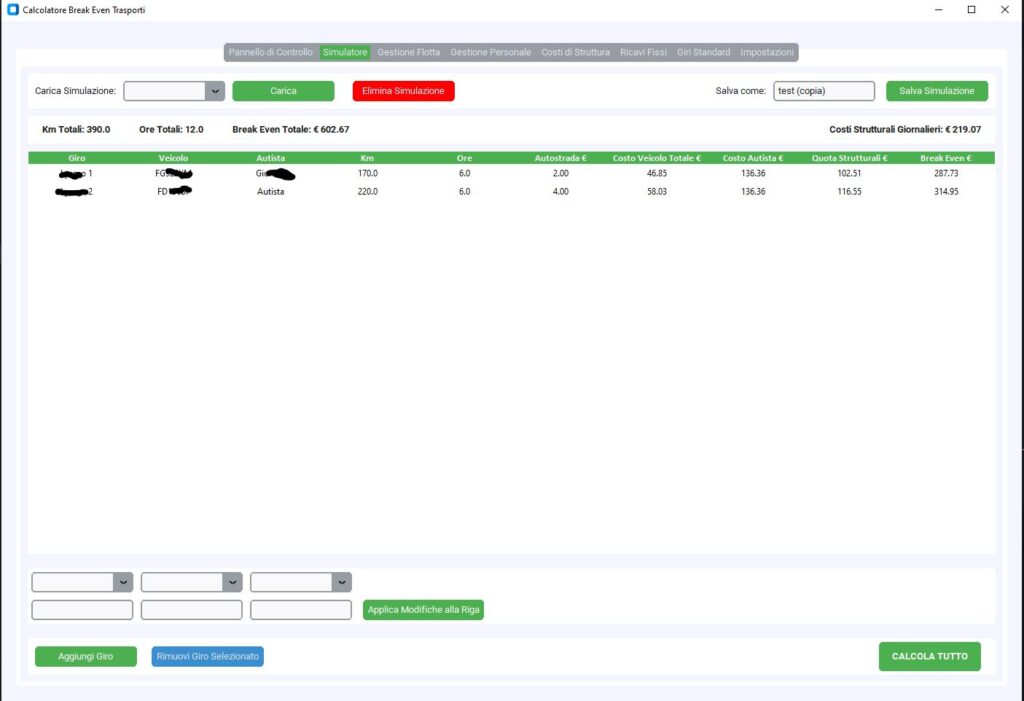Select the Costi di Struttura tab
Viewport: 1024px width, 701px height.
pyautogui.click(x=575, y=52)
